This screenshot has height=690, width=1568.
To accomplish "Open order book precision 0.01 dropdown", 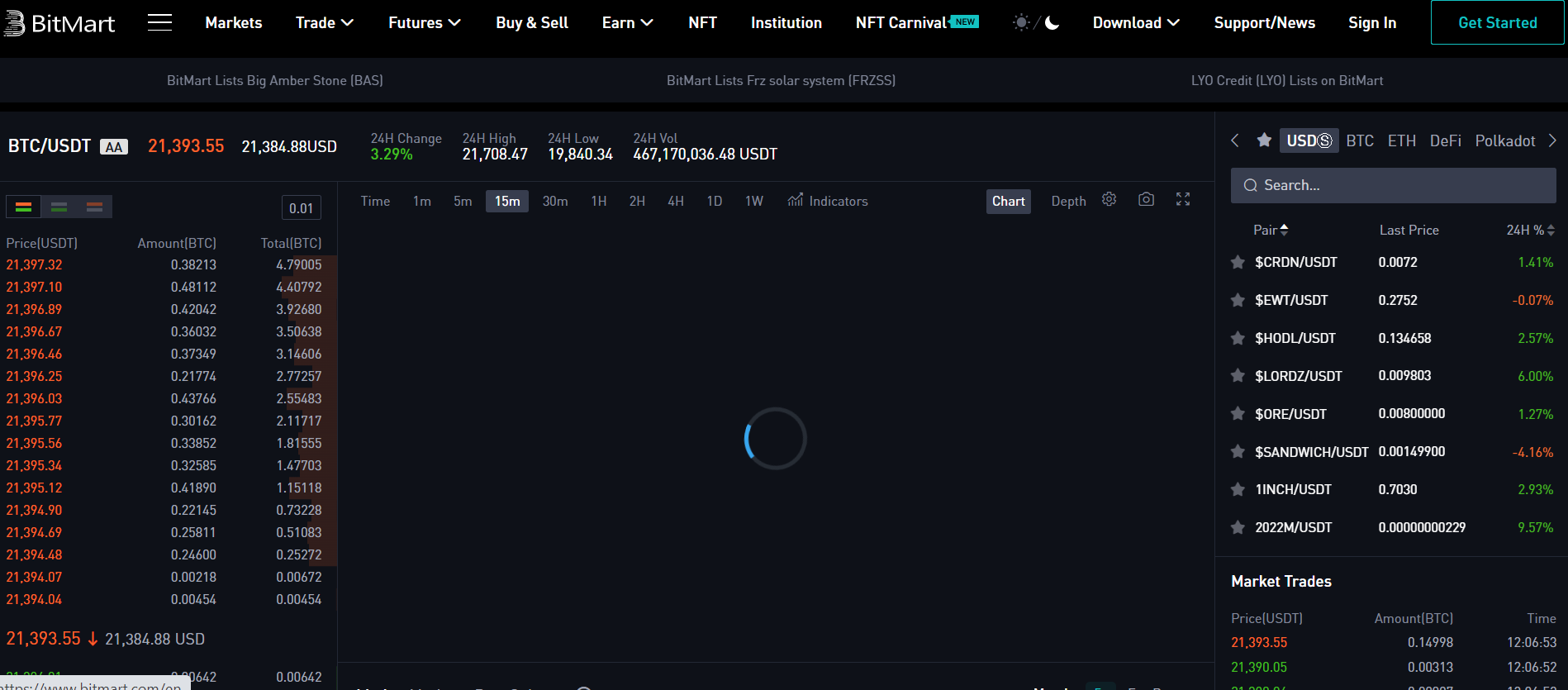I will click(301, 208).
